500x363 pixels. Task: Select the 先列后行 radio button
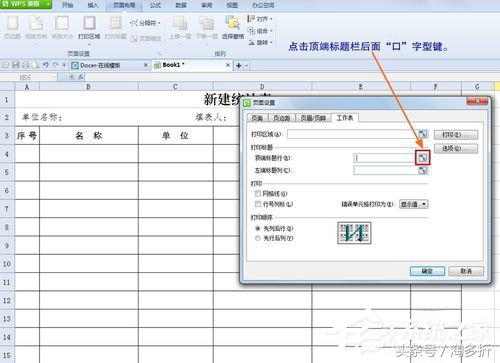pyautogui.click(x=258, y=229)
